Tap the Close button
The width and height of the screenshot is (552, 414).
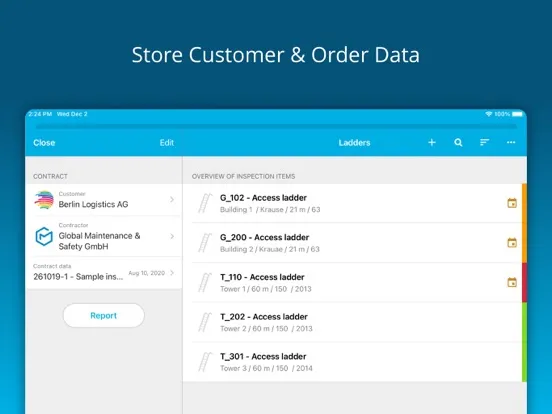(x=44, y=143)
